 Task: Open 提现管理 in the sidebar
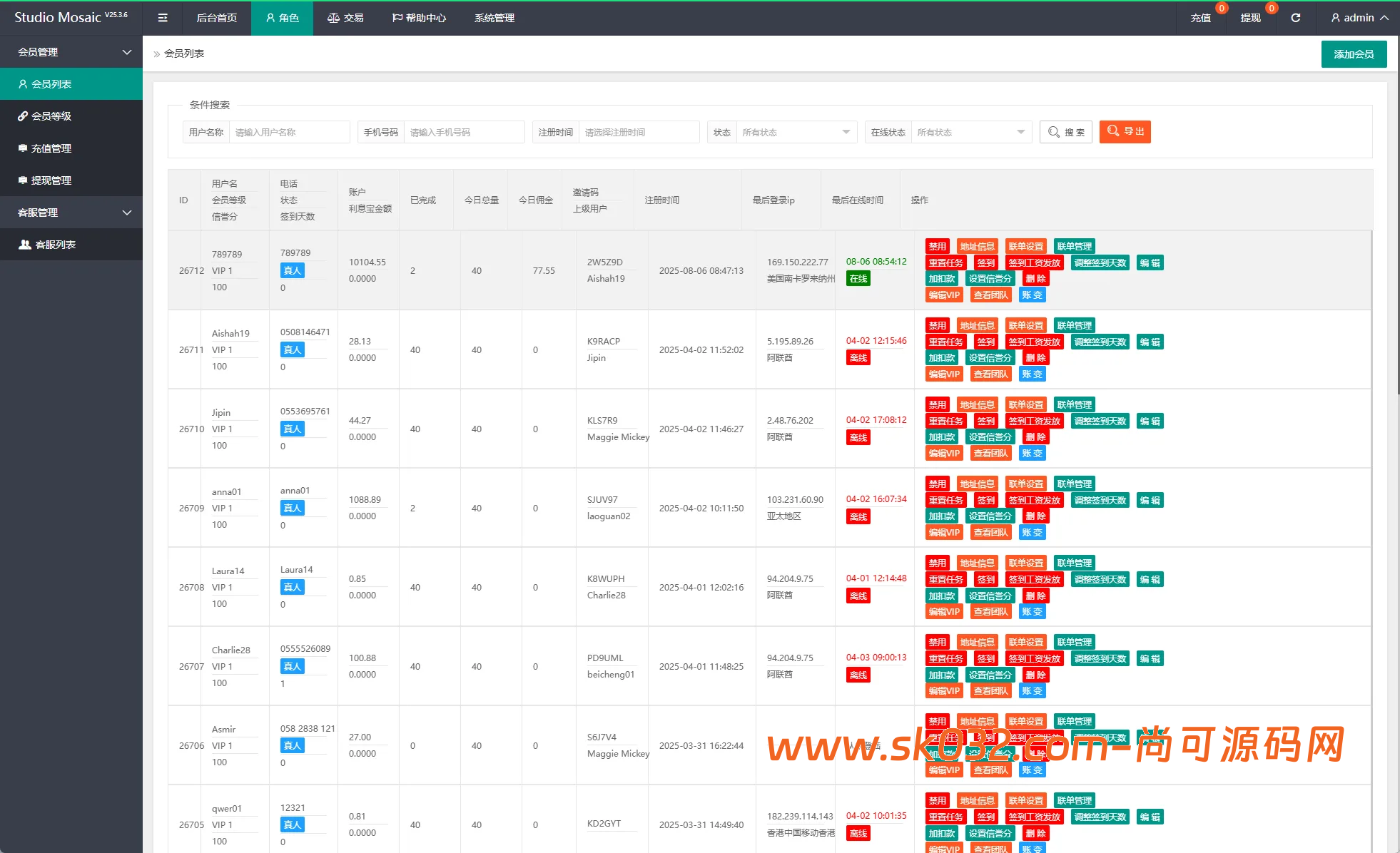(x=51, y=180)
